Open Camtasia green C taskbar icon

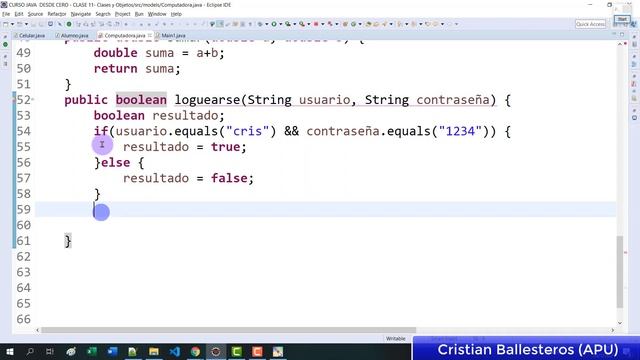[x=237, y=351]
